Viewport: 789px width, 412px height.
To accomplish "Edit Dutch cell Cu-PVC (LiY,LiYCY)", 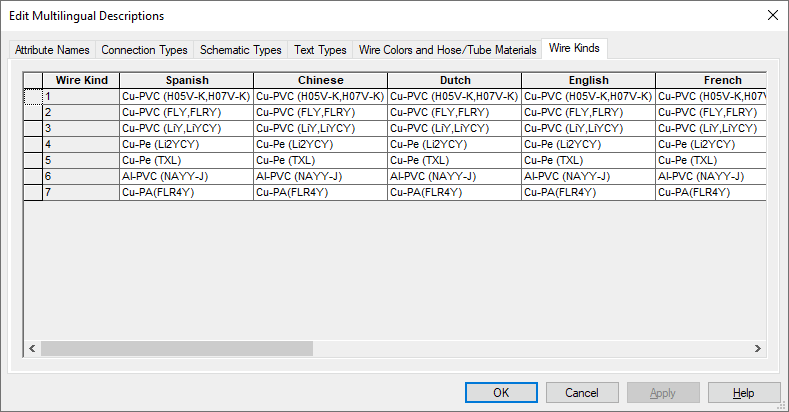I will click(455, 128).
